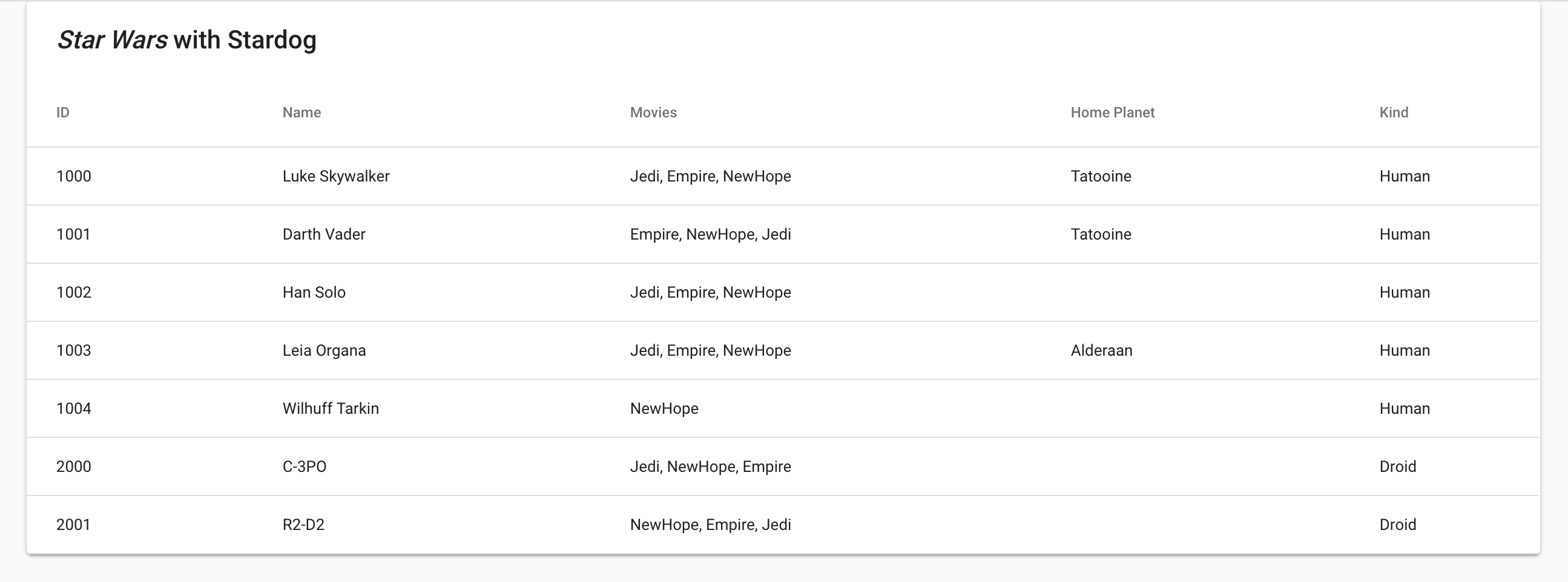Select R2-D2 in the Name column
This screenshot has width=1568, height=582.
303,525
